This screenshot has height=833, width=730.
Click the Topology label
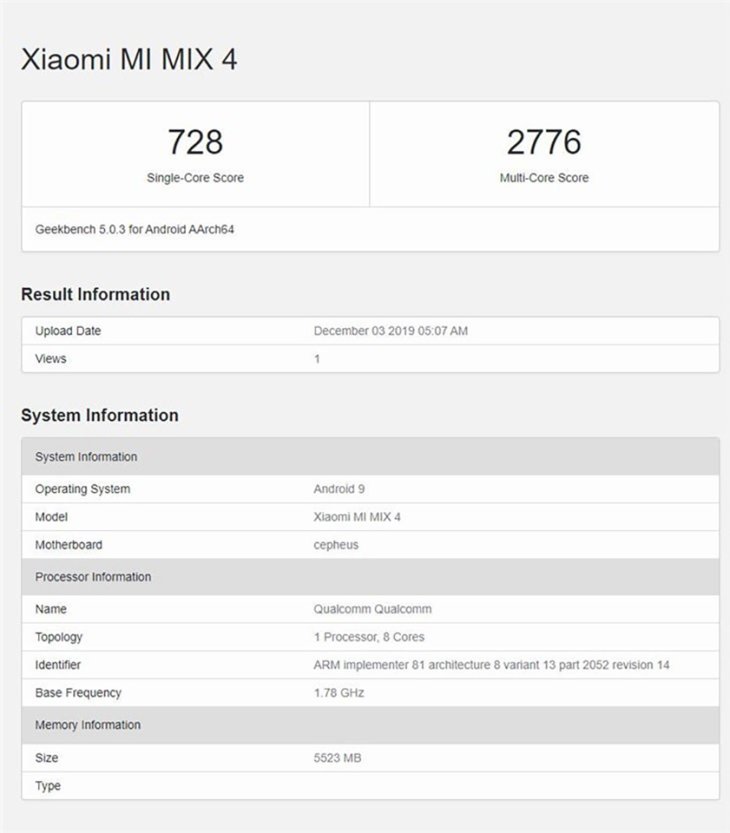58,638
